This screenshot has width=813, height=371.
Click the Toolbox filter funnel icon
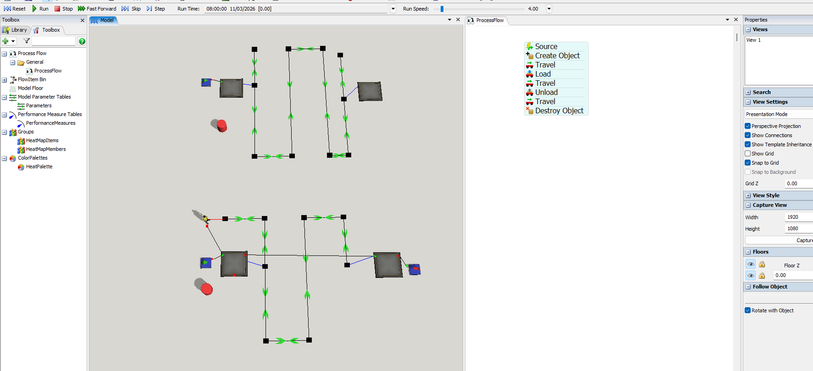tap(26, 41)
